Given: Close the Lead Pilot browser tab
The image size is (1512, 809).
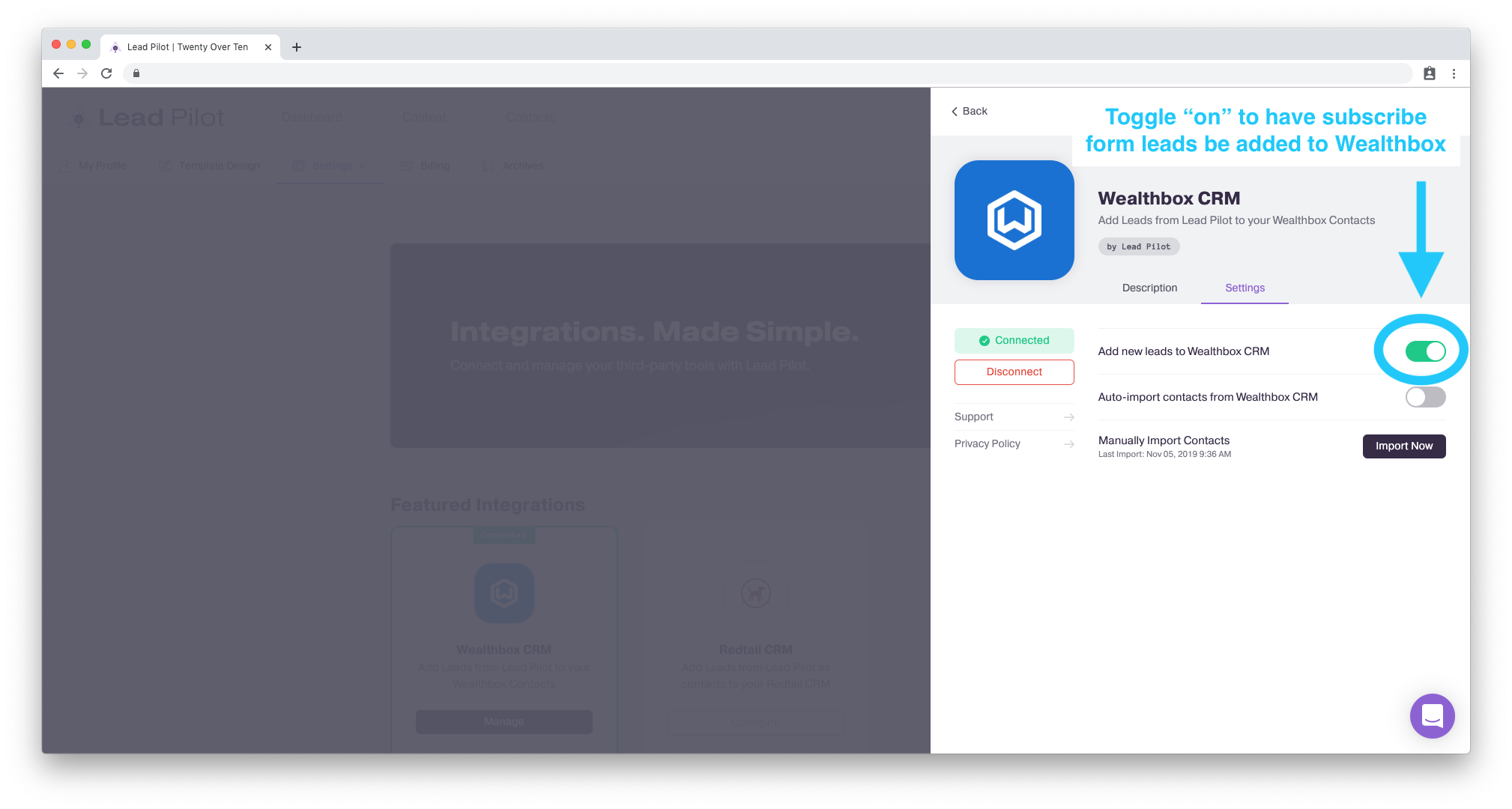Looking at the screenshot, I should [268, 47].
